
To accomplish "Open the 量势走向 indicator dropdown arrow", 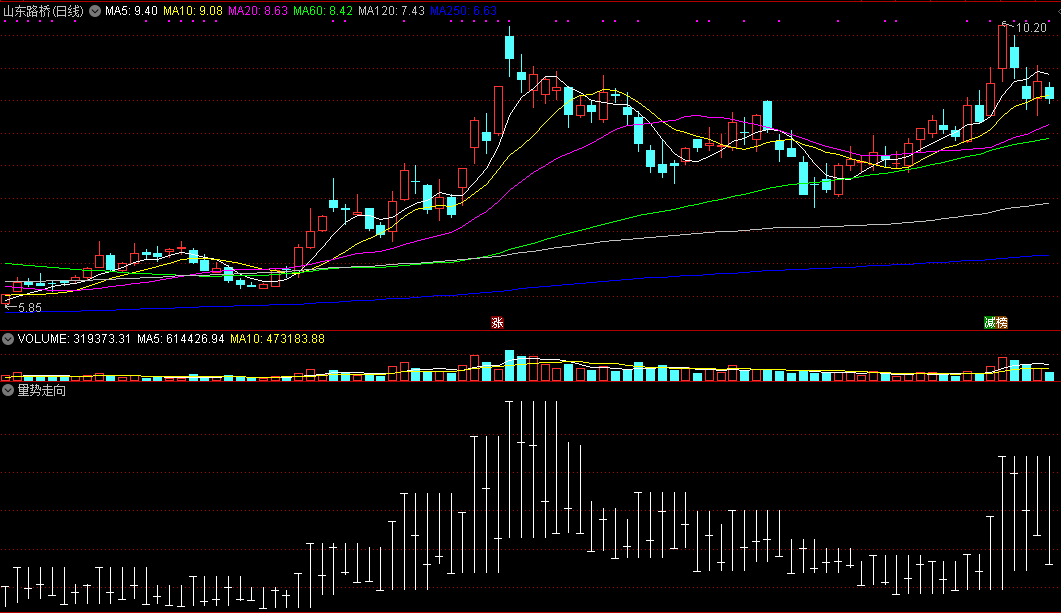I will pyautogui.click(x=8, y=390).
